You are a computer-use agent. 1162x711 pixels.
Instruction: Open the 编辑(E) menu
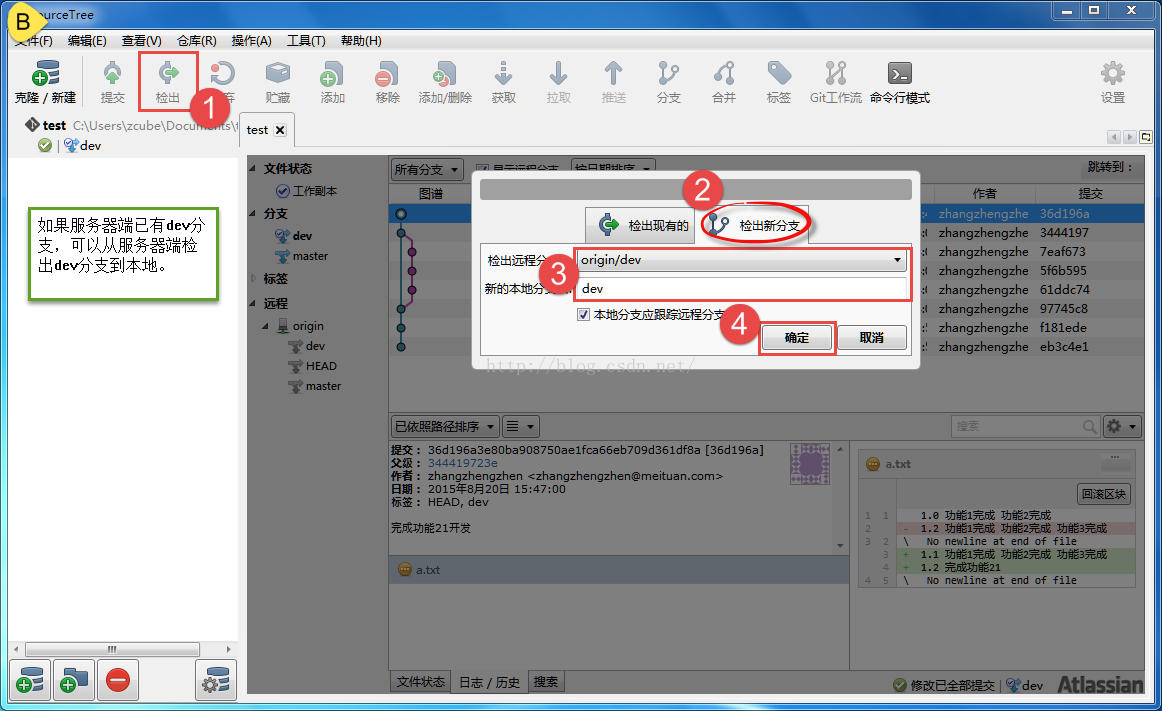point(87,41)
